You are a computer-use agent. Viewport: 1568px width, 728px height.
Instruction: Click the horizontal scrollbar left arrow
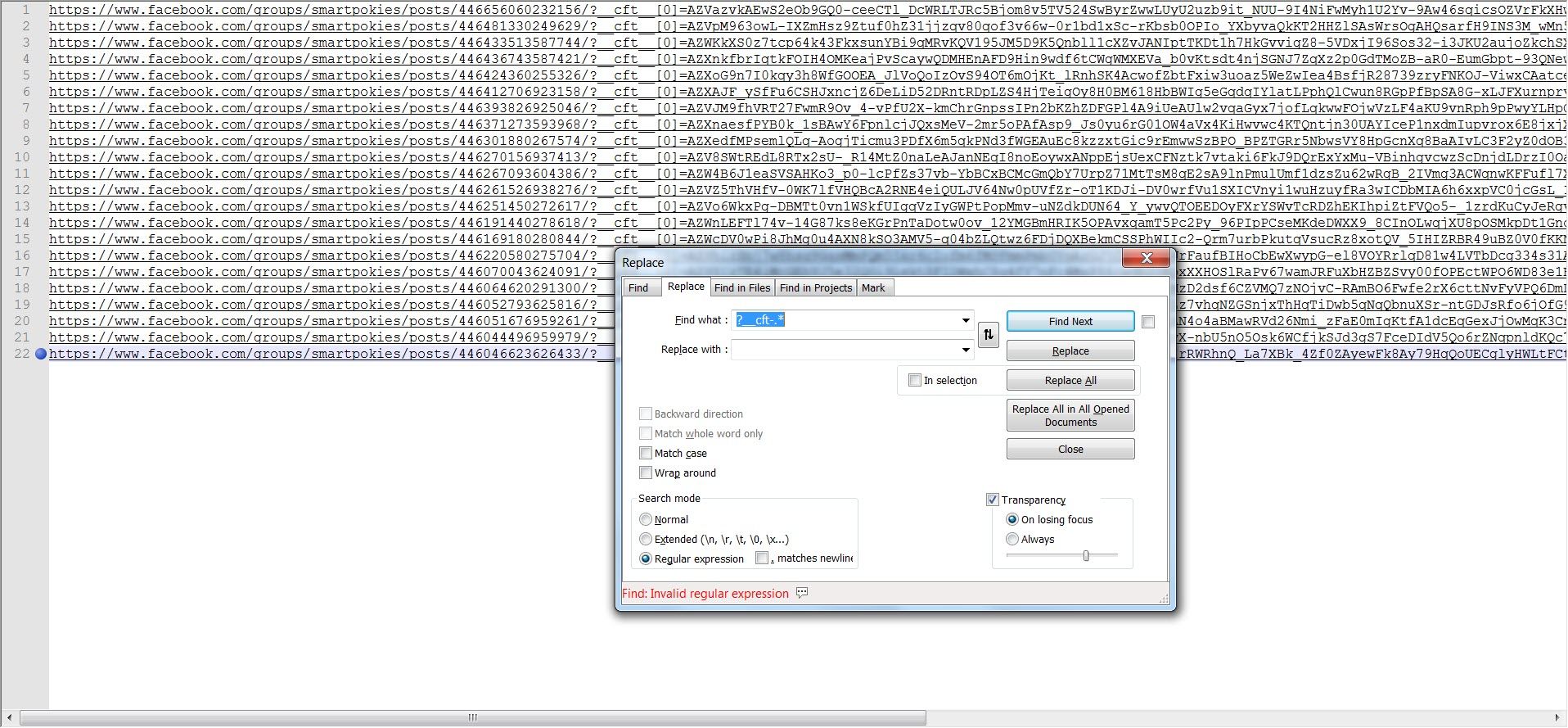[10, 718]
